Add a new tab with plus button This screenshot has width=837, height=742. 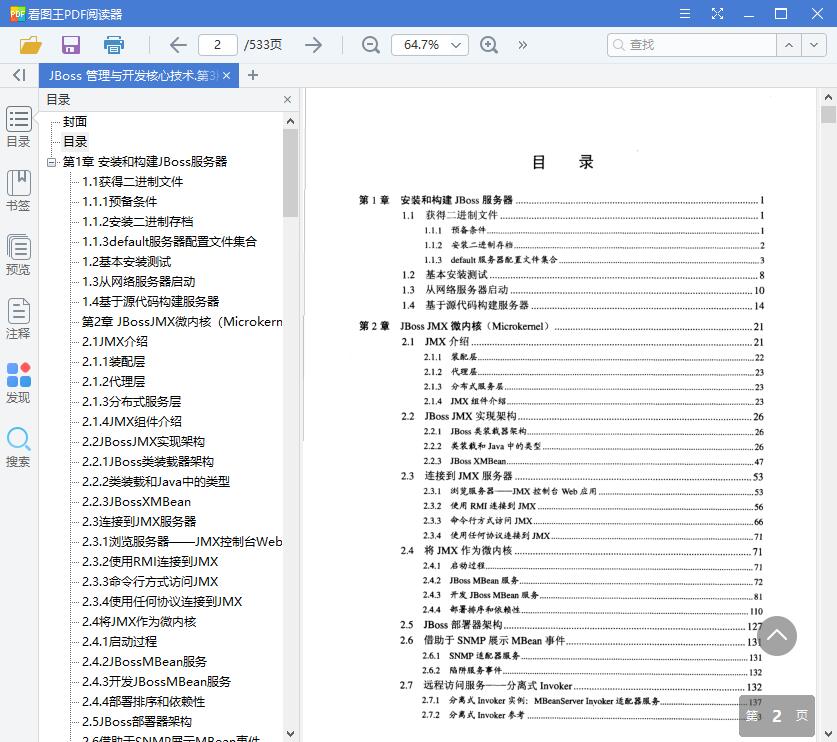[253, 76]
